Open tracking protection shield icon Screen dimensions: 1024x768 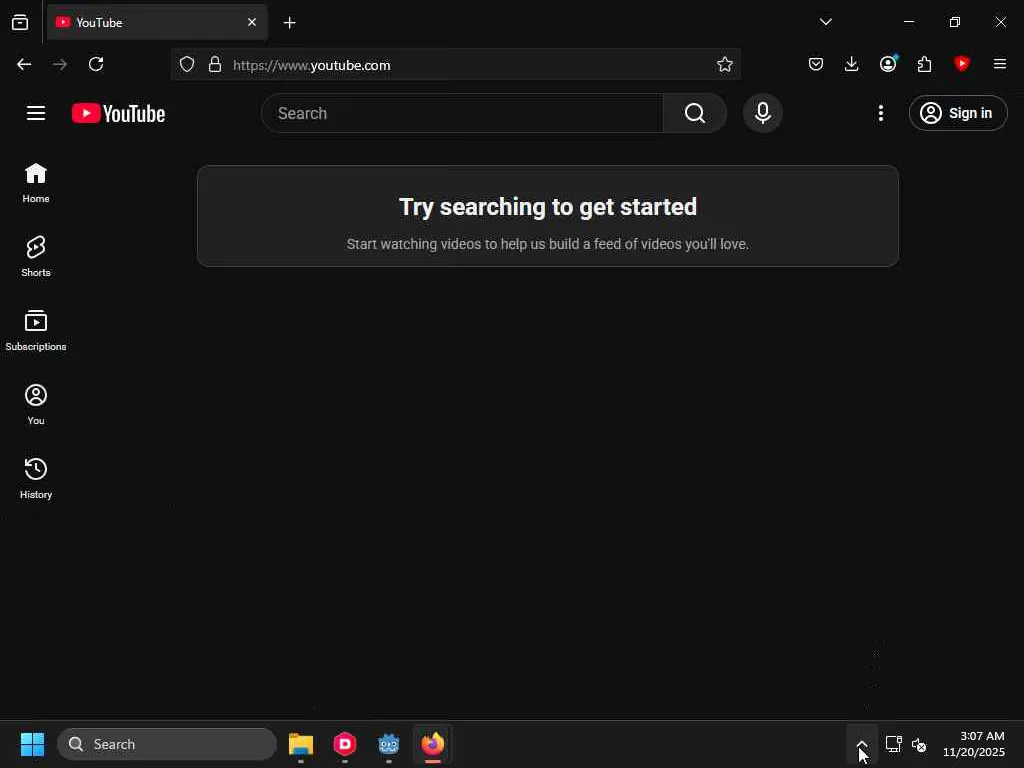pos(187,64)
